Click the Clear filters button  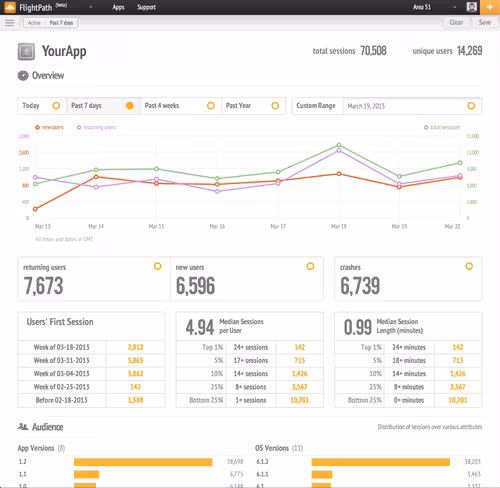456,22
